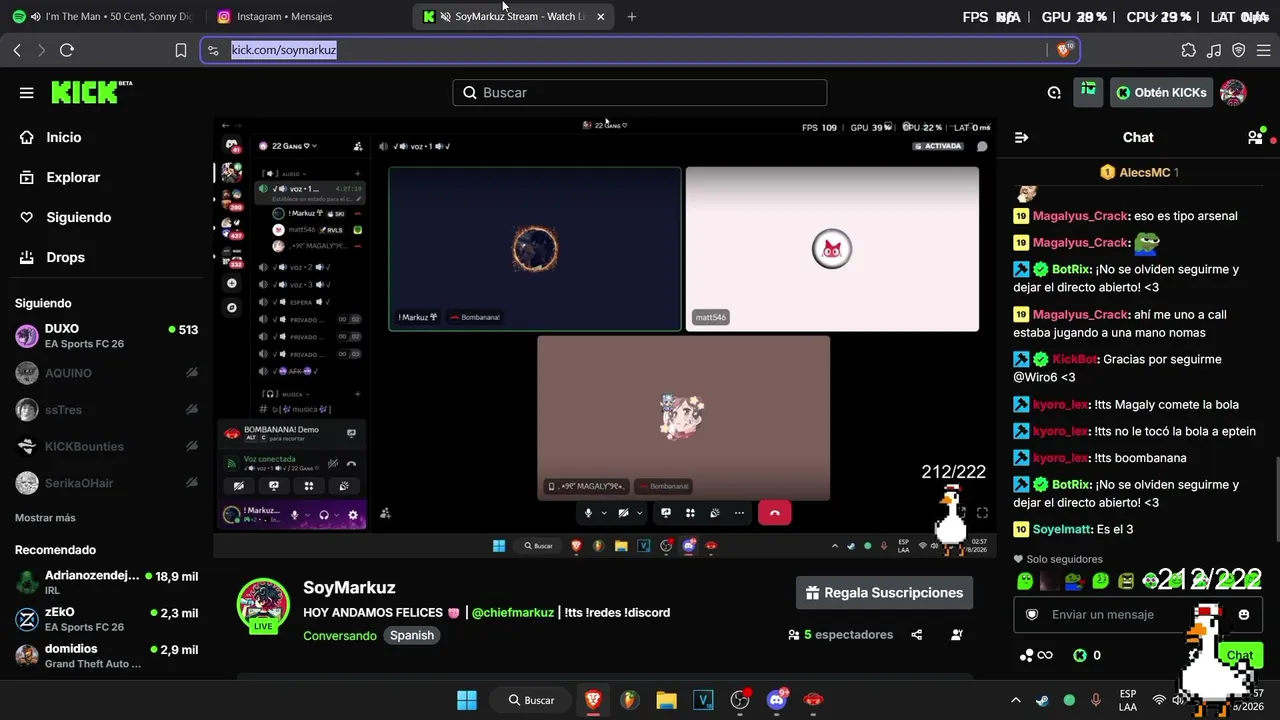Bookmark this page in Brave
The image size is (1280, 720).
pyautogui.click(x=181, y=50)
